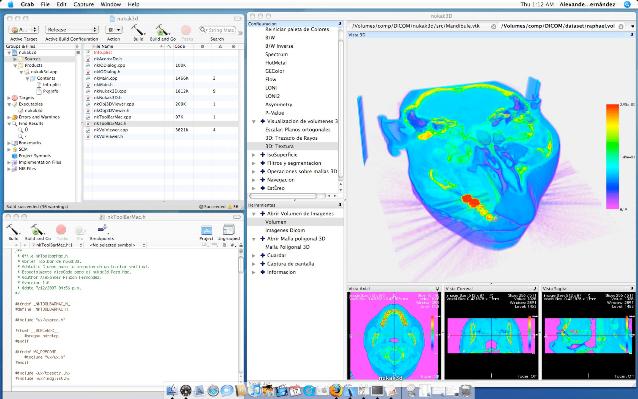Open the Active Build Configuration popup
Viewport: 638px width, 399px height.
click(72, 30)
